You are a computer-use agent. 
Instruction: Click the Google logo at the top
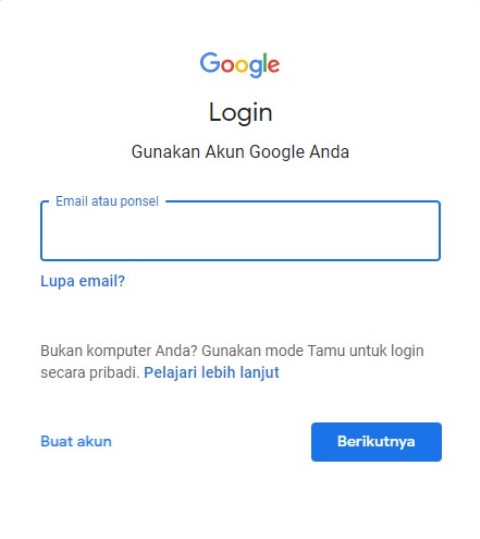point(240,65)
